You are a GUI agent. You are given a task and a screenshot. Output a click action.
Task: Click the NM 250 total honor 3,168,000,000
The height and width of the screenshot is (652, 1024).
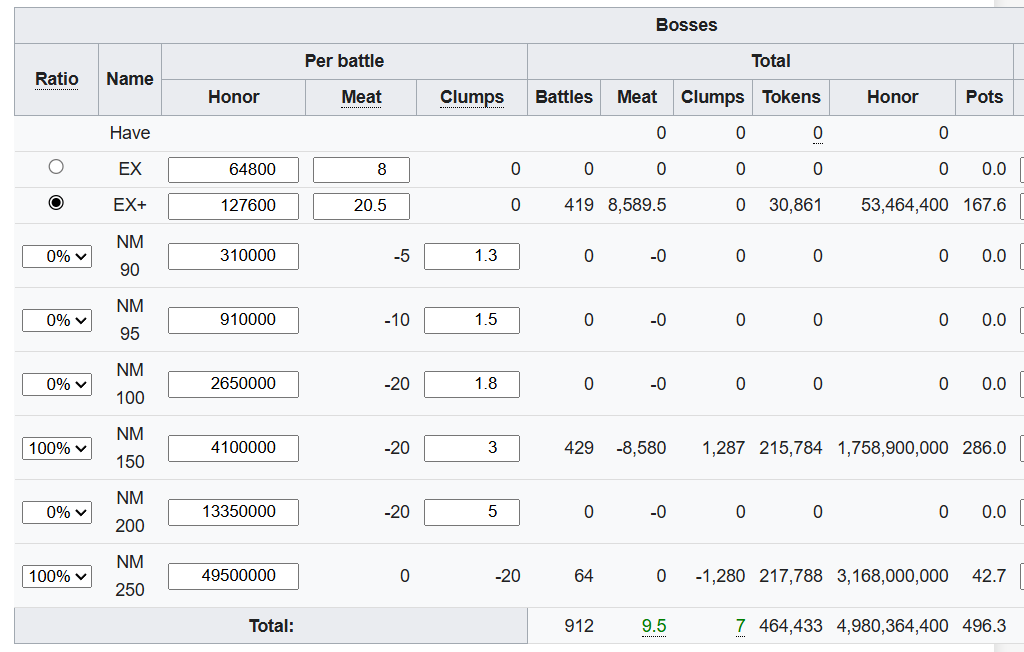pos(892,576)
